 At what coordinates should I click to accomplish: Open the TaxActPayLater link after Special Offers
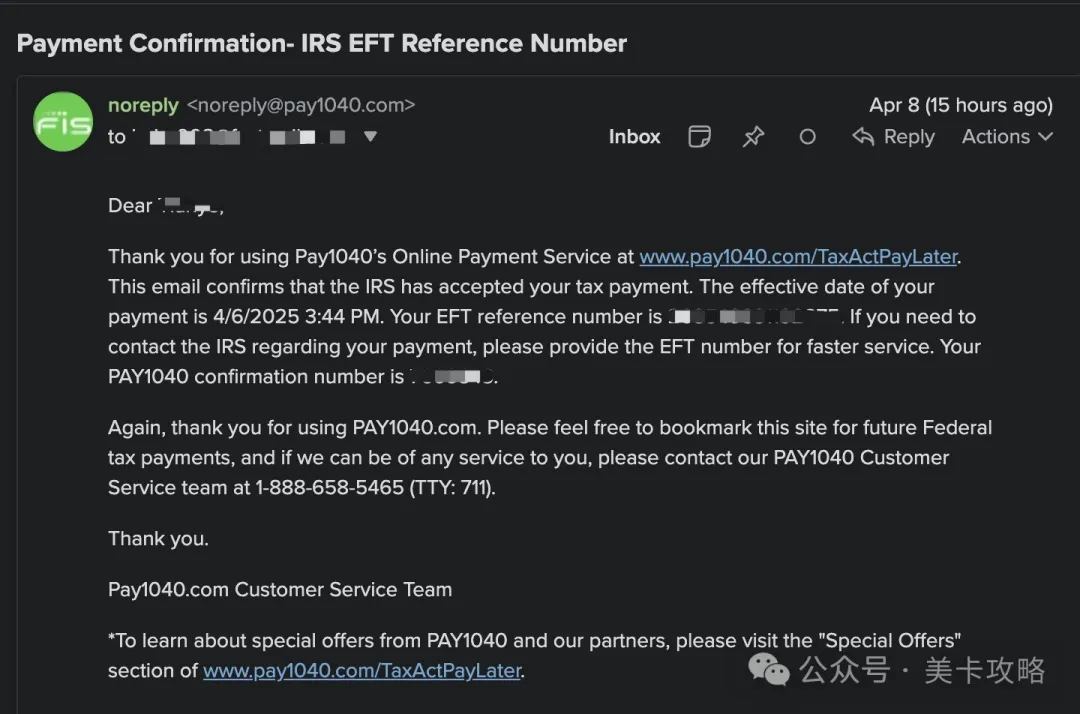362,671
